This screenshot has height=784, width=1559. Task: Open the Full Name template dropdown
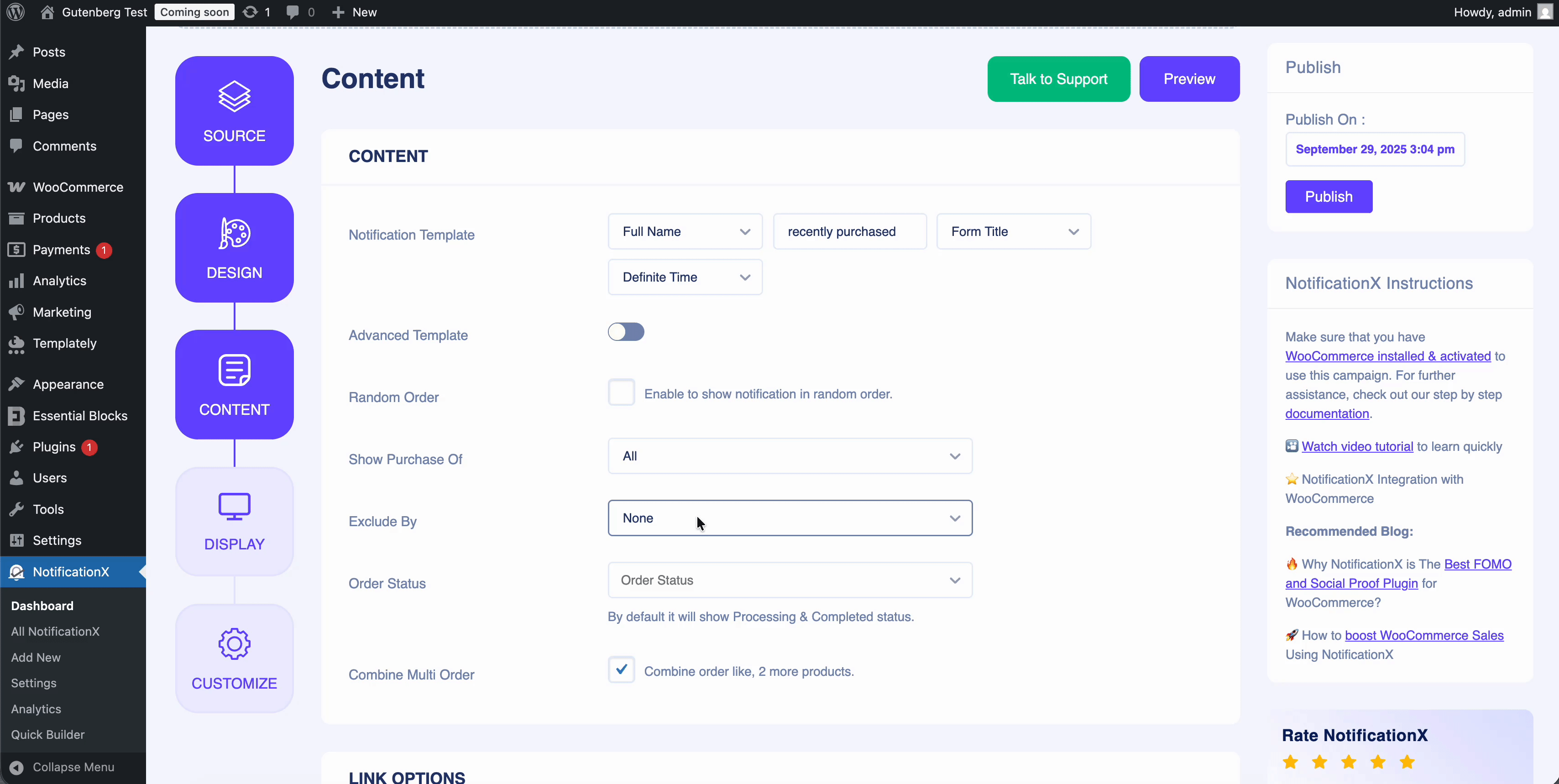click(x=685, y=232)
